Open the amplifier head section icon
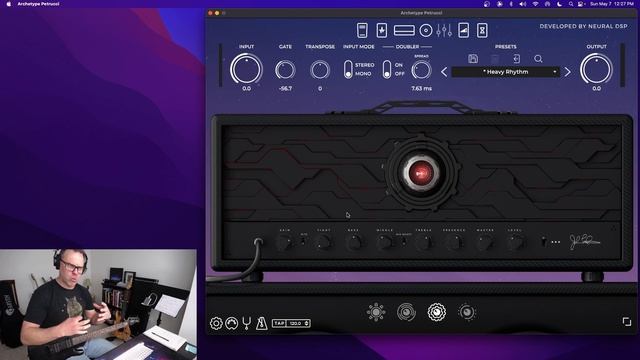This screenshot has height=360, width=640. click(x=404, y=31)
